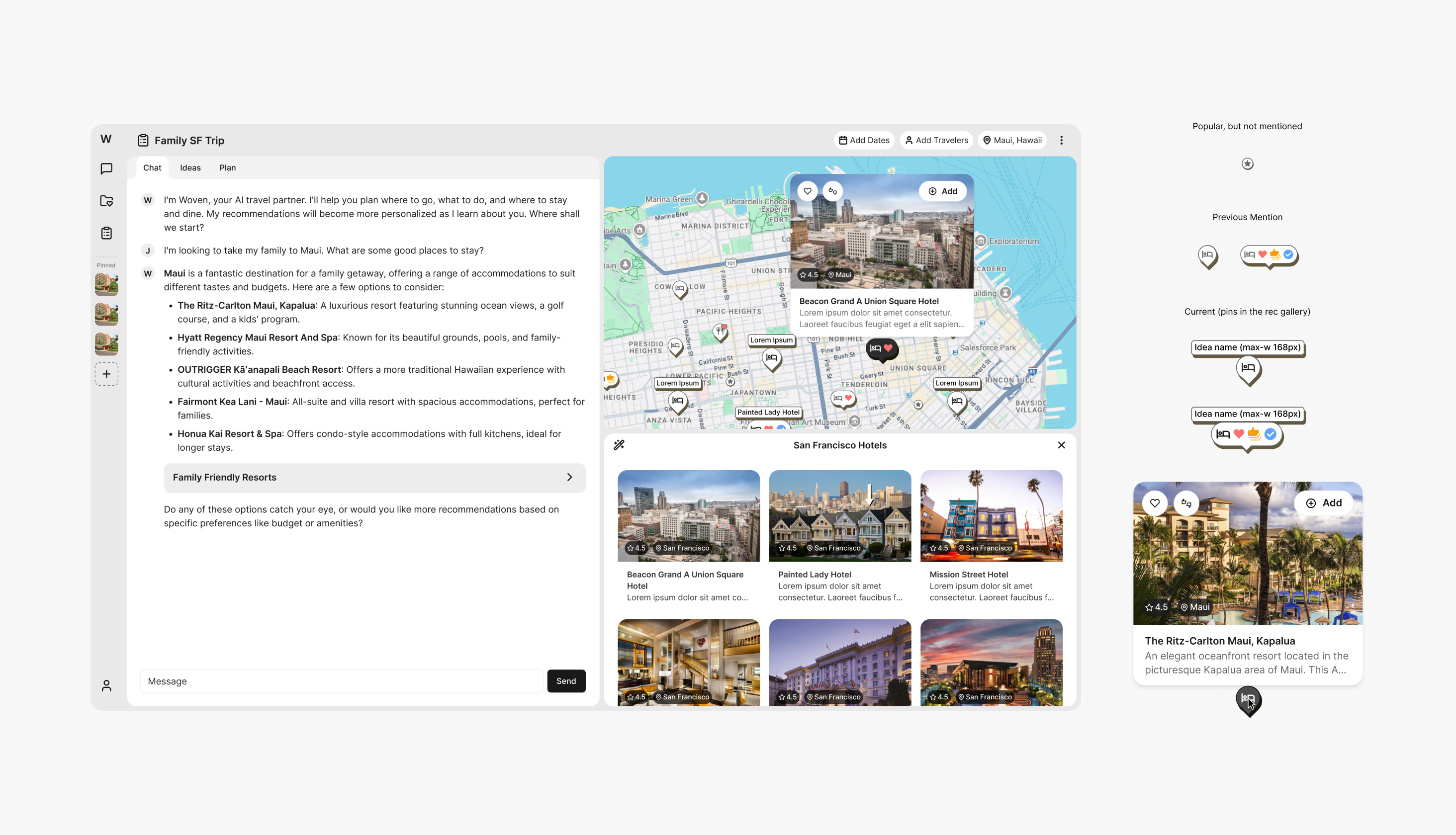The image size is (1456, 835).
Task: Open Beacon Grand A Union Square Hotel gallery photo
Action: pos(688,516)
